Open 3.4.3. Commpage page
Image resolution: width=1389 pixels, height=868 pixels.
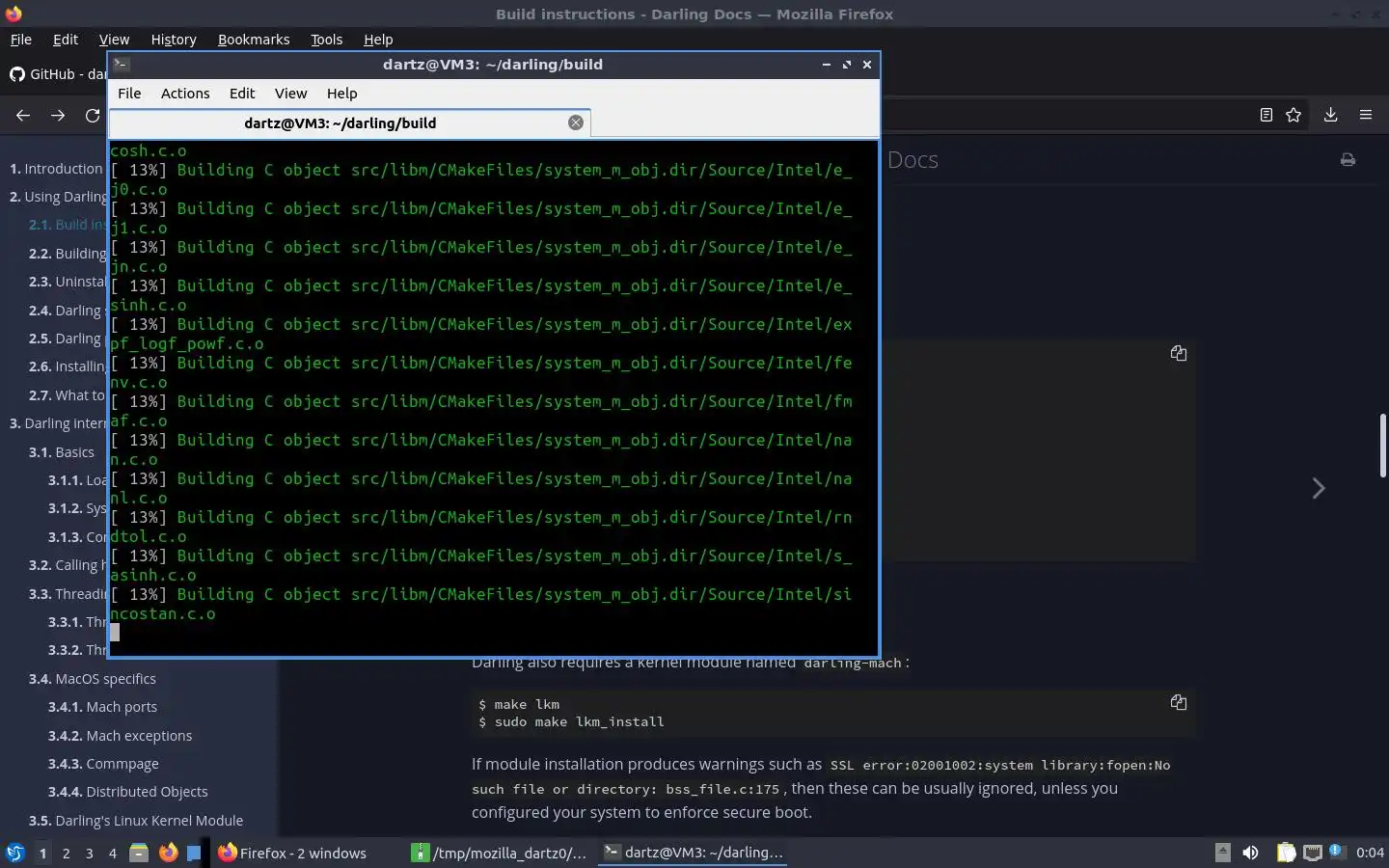[103, 764]
